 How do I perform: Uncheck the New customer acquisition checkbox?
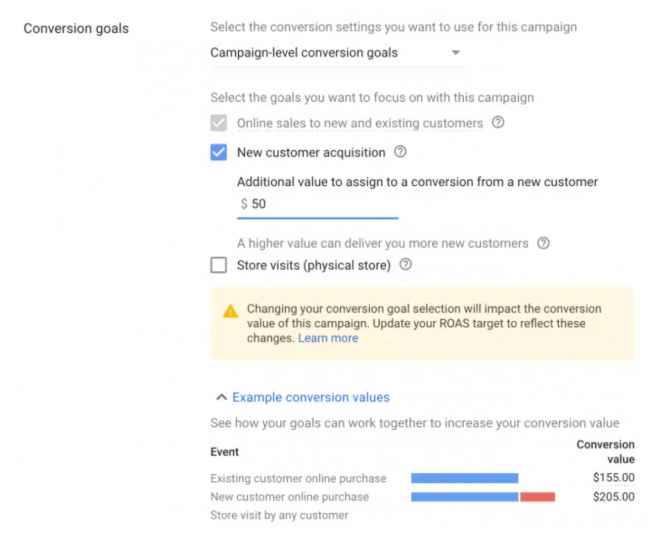[219, 152]
